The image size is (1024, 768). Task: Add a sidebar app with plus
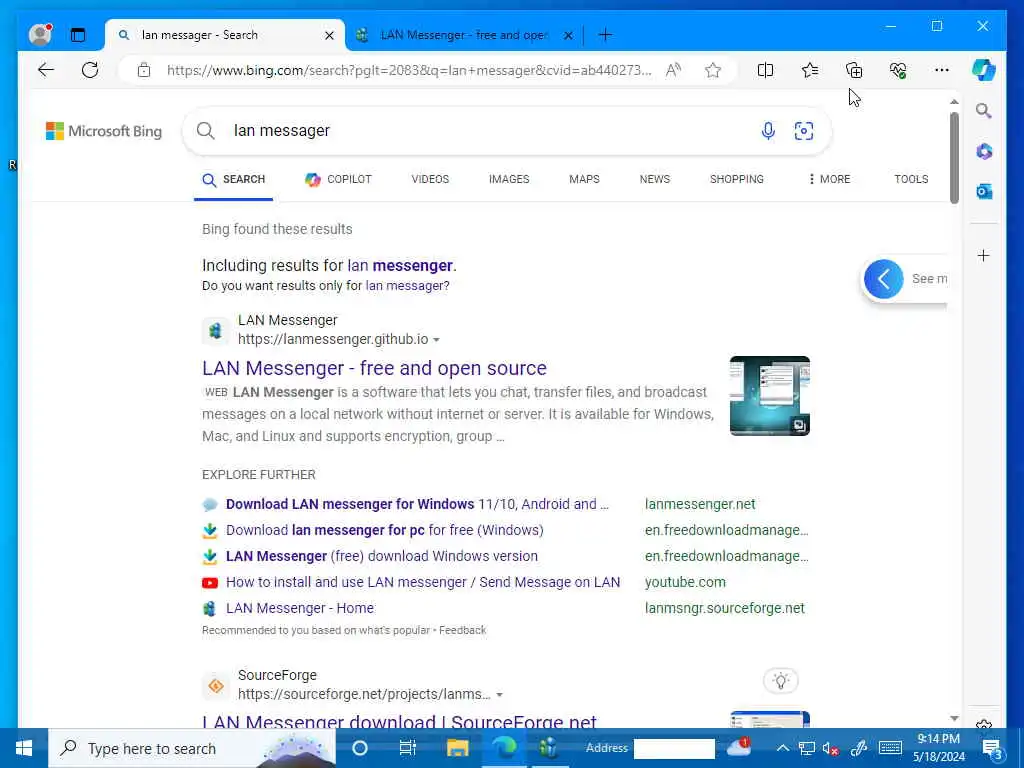984,255
